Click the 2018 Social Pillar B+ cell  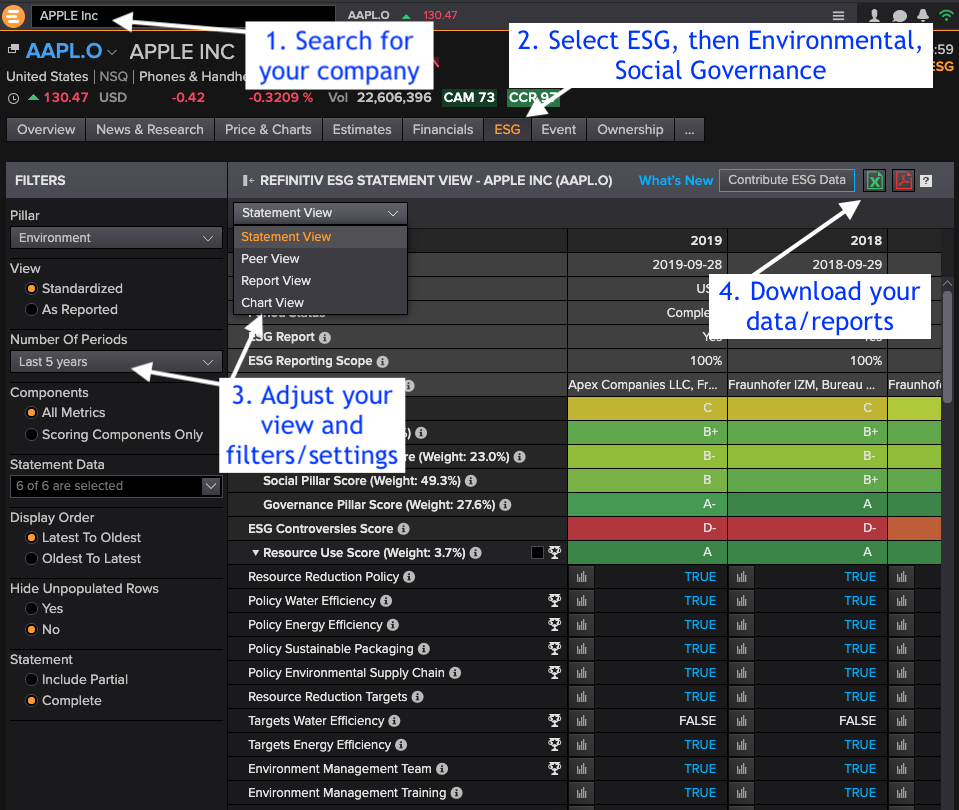coord(807,481)
